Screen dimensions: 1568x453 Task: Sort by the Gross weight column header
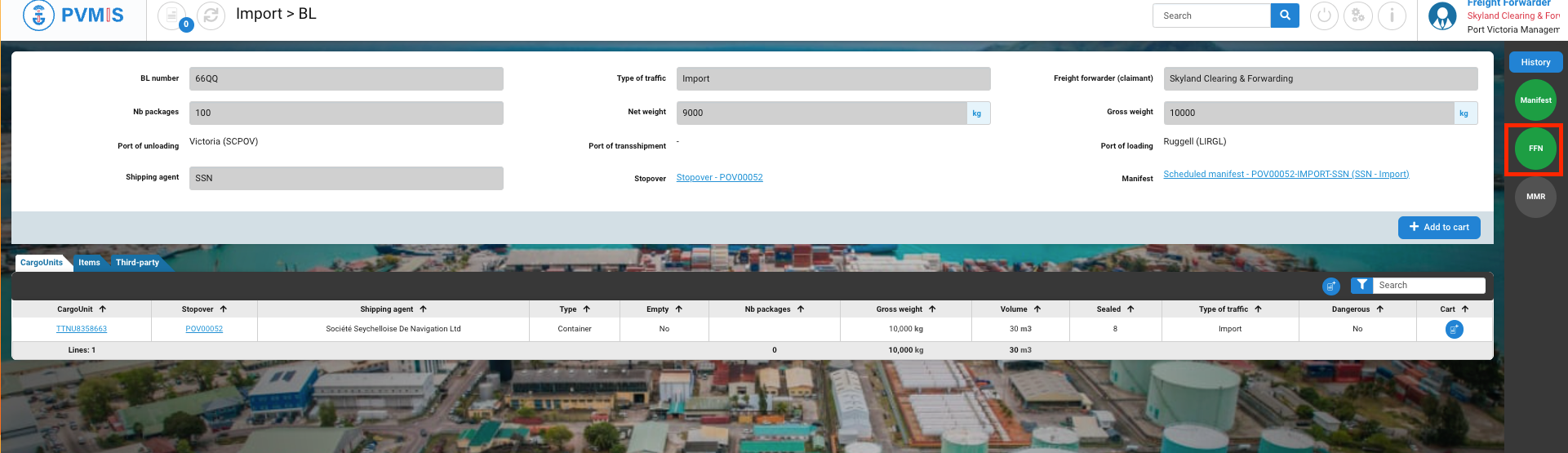click(x=905, y=309)
